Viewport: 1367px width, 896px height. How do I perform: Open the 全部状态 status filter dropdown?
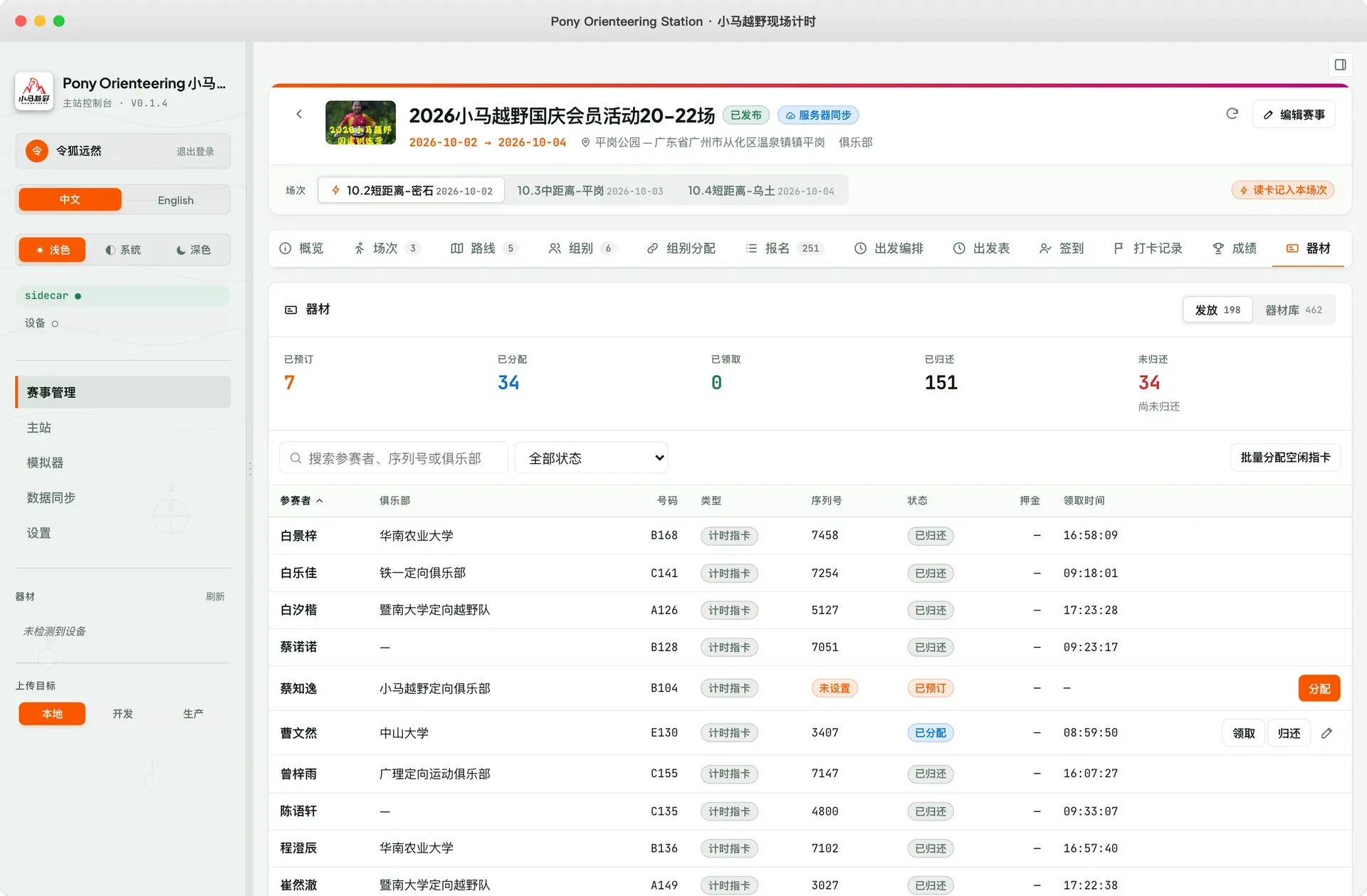[x=591, y=458]
